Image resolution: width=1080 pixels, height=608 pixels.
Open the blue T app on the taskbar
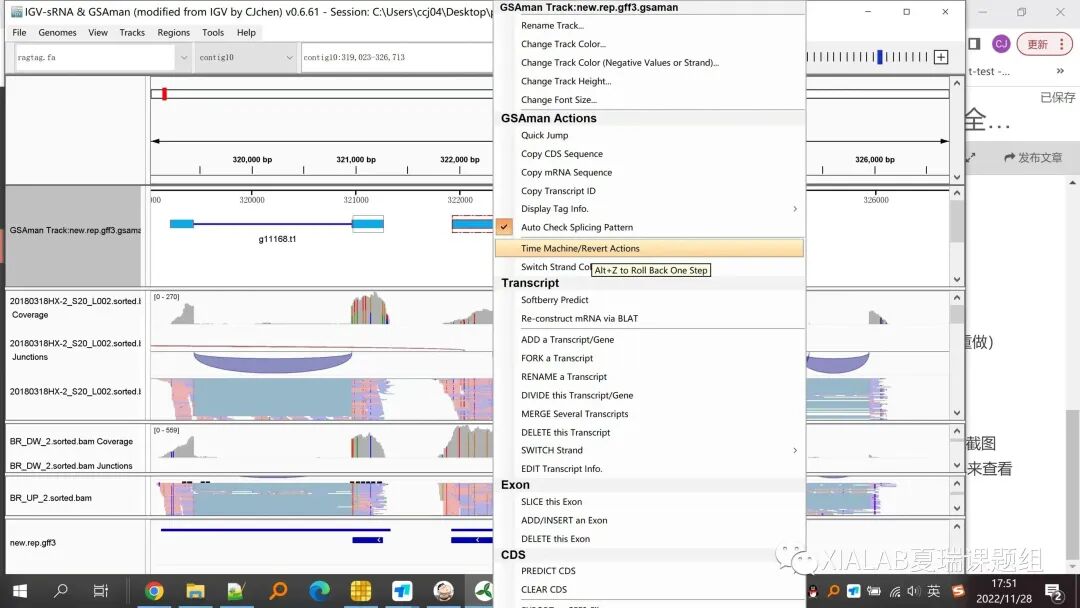pyautogui.click(x=402, y=591)
